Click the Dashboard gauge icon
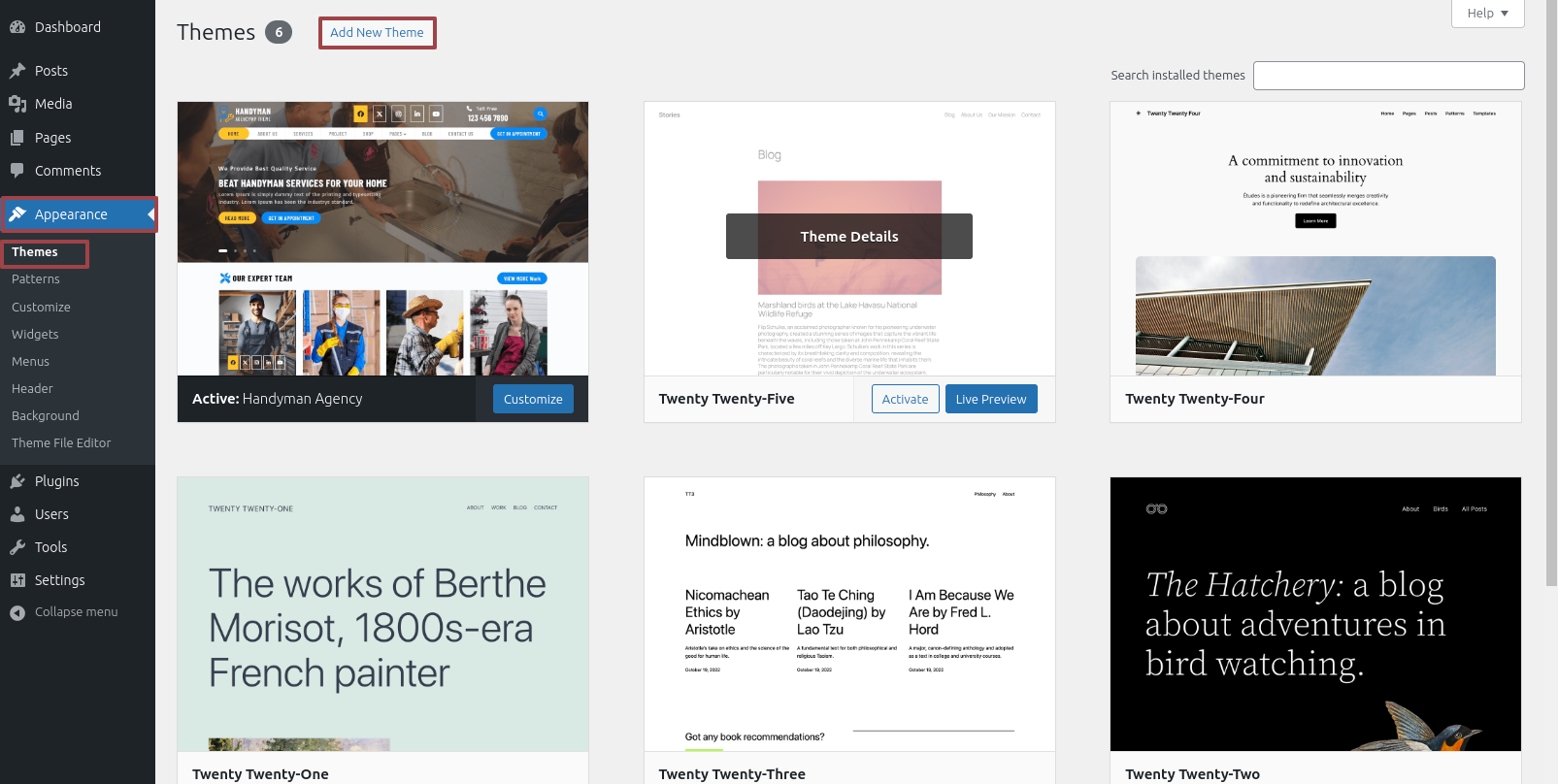The image size is (1558, 784). tap(17, 27)
